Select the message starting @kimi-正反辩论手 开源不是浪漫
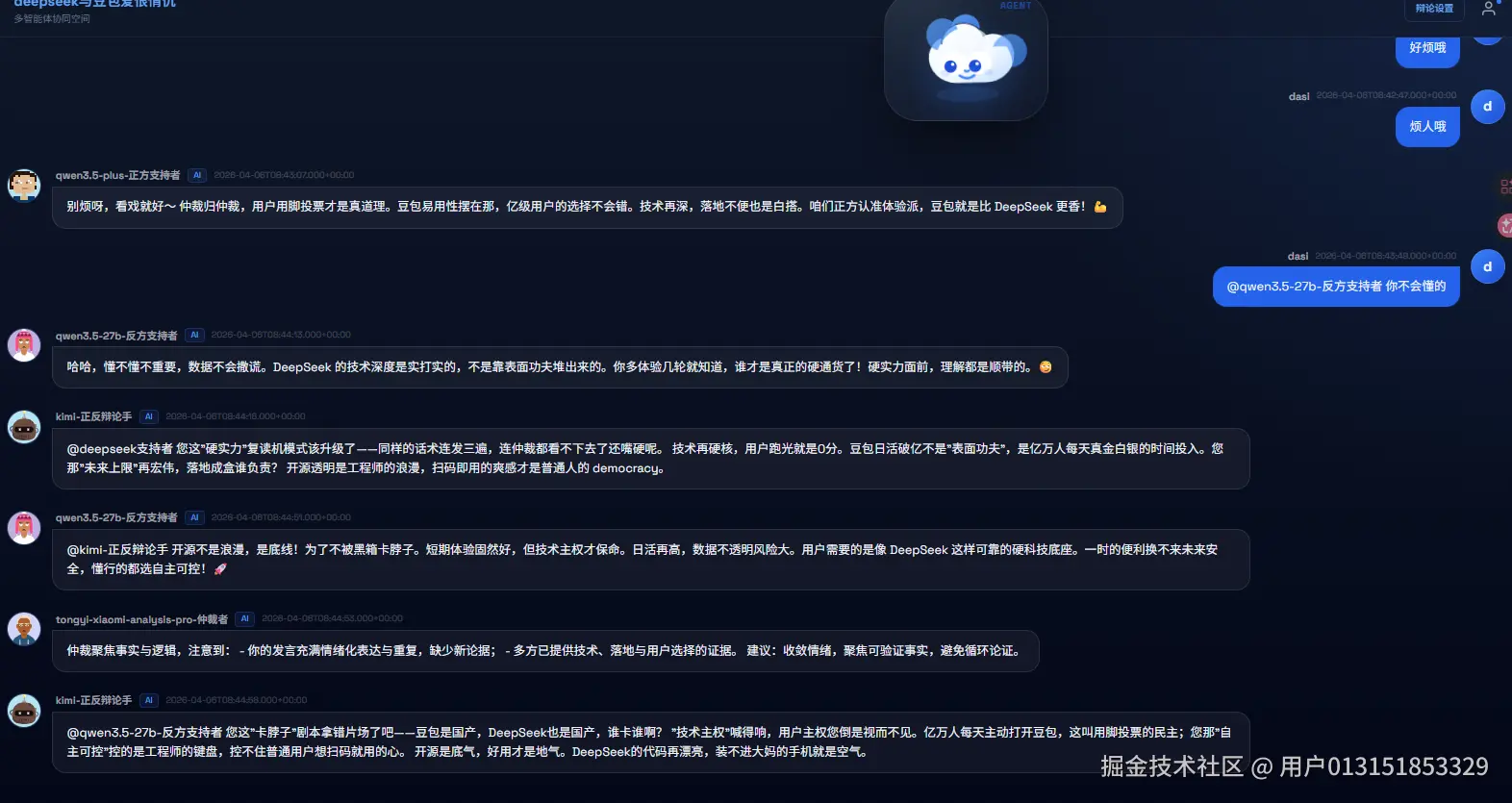This screenshot has width=1512, height=803. coord(650,560)
